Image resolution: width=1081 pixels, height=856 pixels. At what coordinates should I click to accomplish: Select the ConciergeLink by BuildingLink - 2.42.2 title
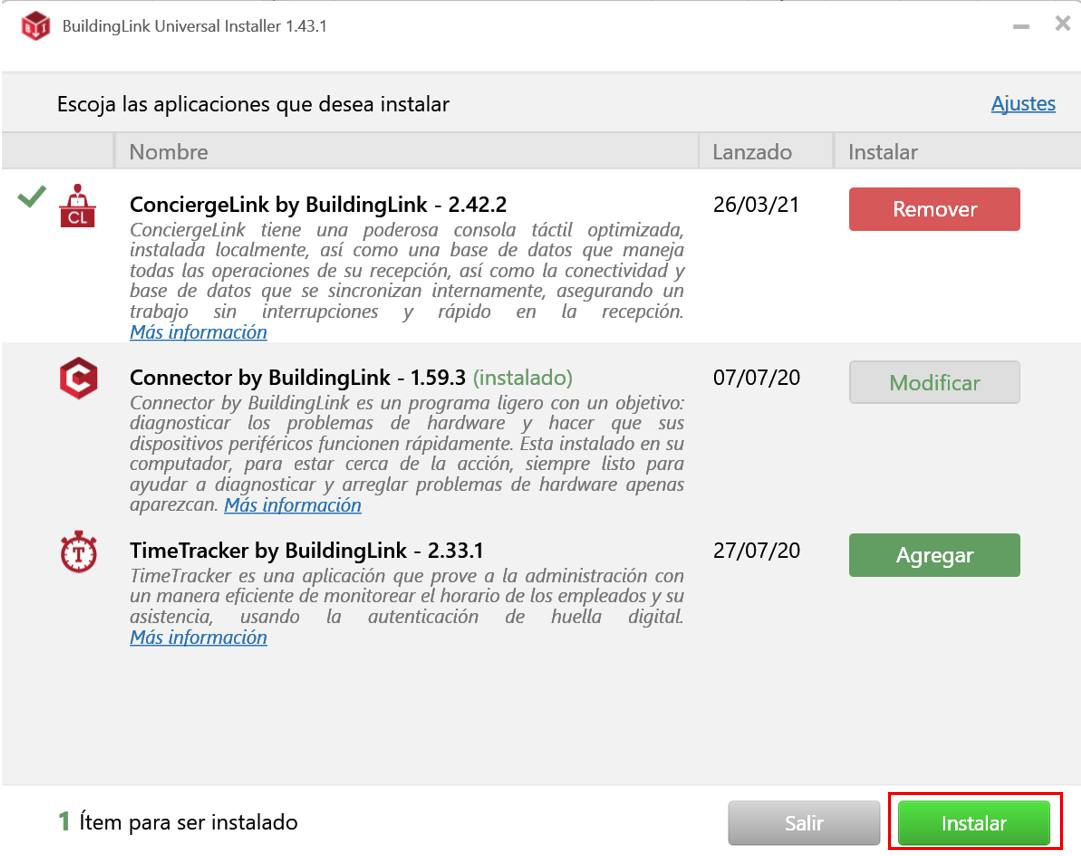[x=318, y=205]
